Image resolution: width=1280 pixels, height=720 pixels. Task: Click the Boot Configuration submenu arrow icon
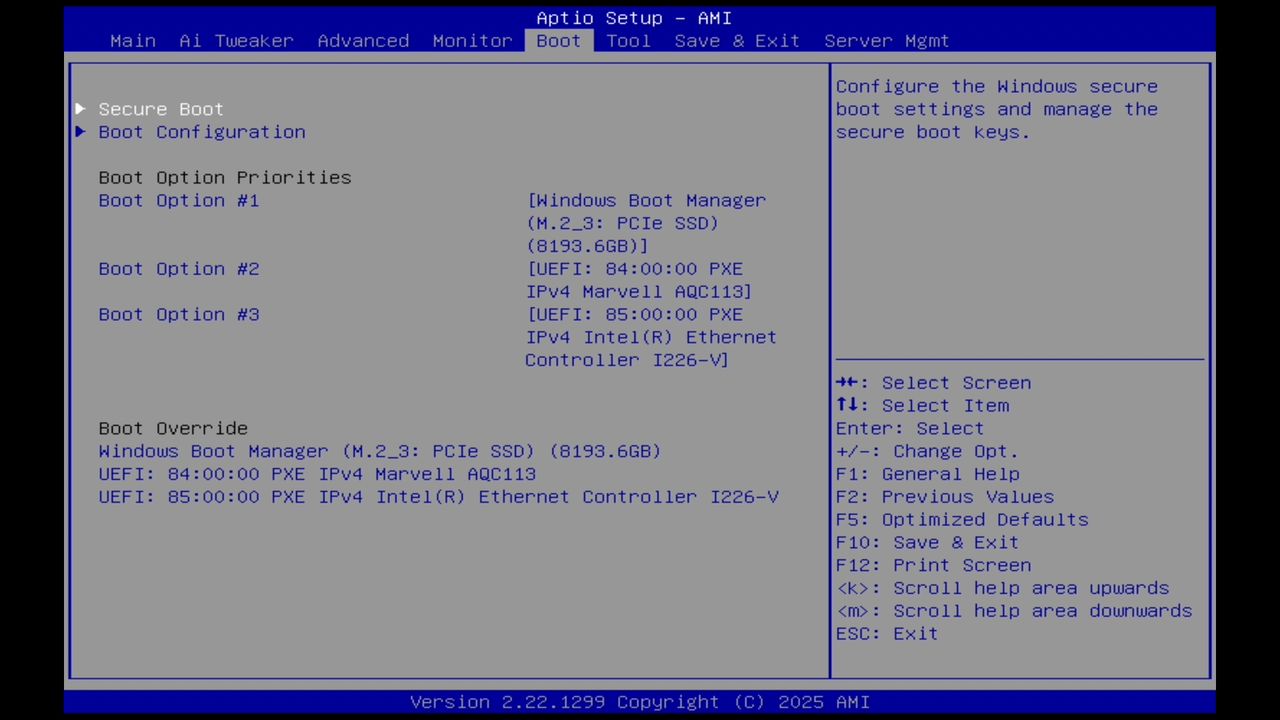pyautogui.click(x=80, y=131)
